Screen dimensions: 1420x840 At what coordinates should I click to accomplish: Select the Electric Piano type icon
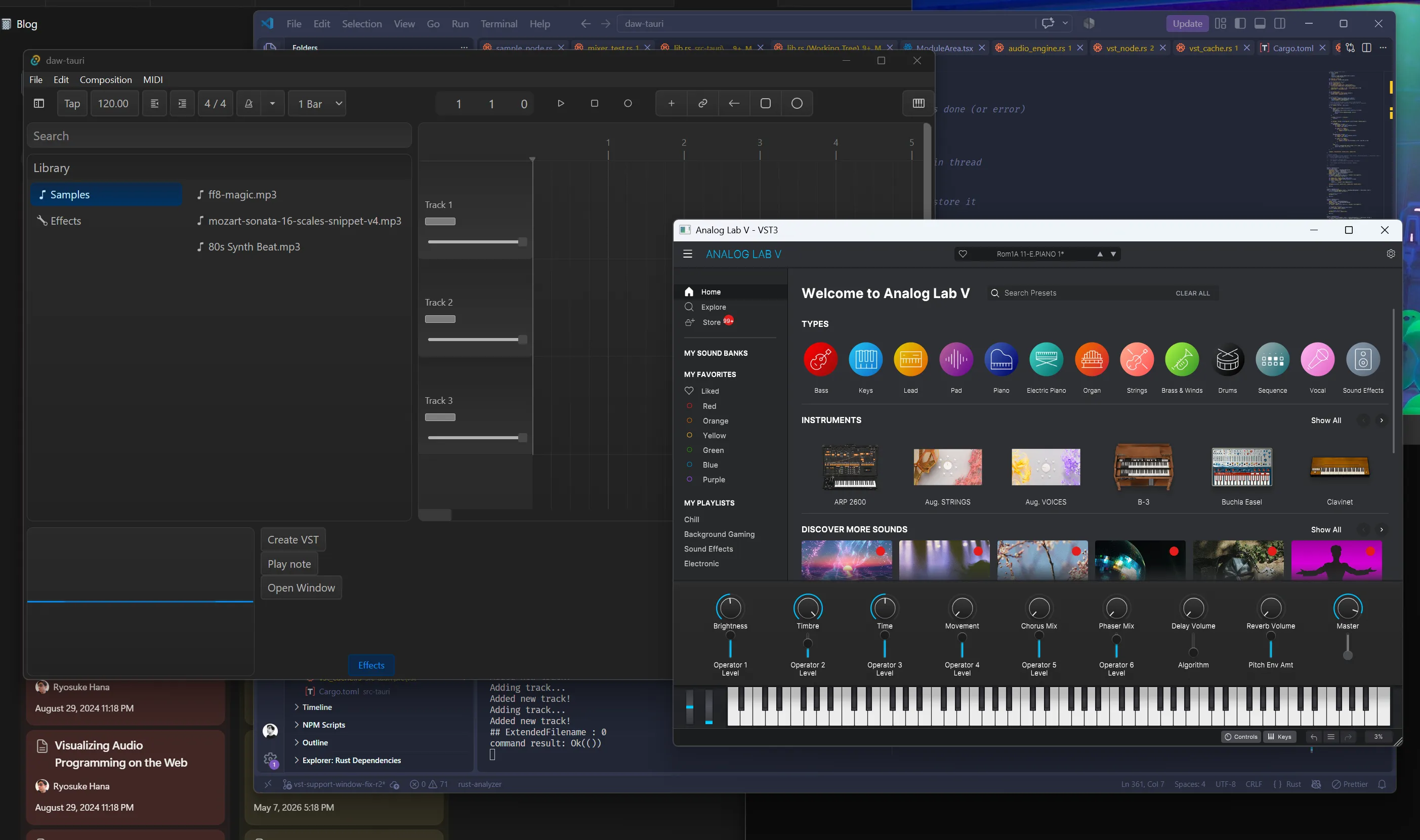click(1046, 359)
